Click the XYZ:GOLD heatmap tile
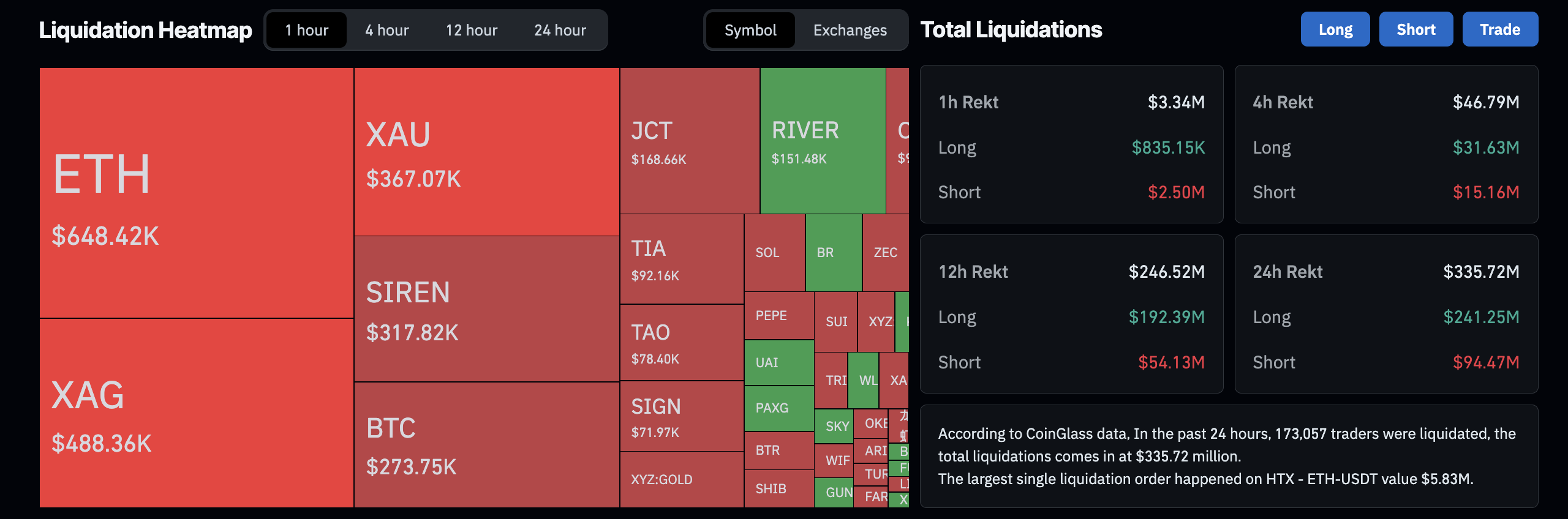 click(x=681, y=479)
